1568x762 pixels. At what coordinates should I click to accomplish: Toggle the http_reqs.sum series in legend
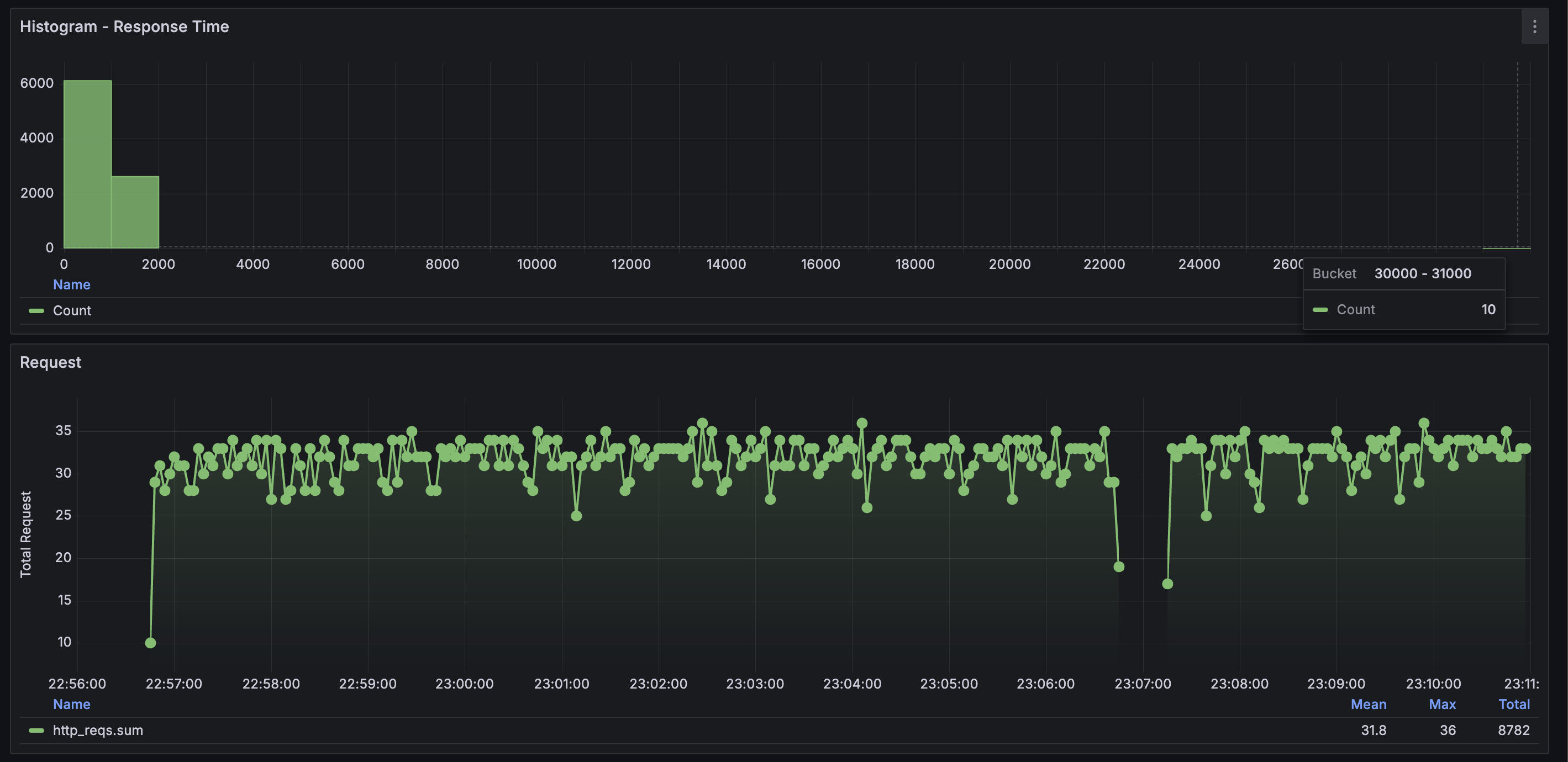click(97, 731)
